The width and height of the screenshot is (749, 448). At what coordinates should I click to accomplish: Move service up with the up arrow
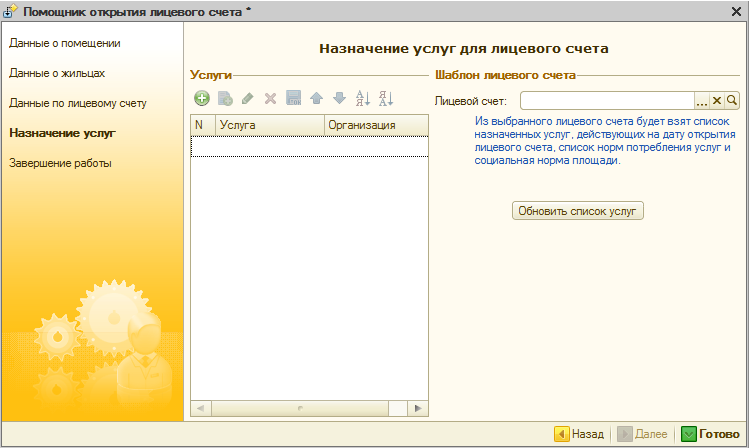(317, 99)
